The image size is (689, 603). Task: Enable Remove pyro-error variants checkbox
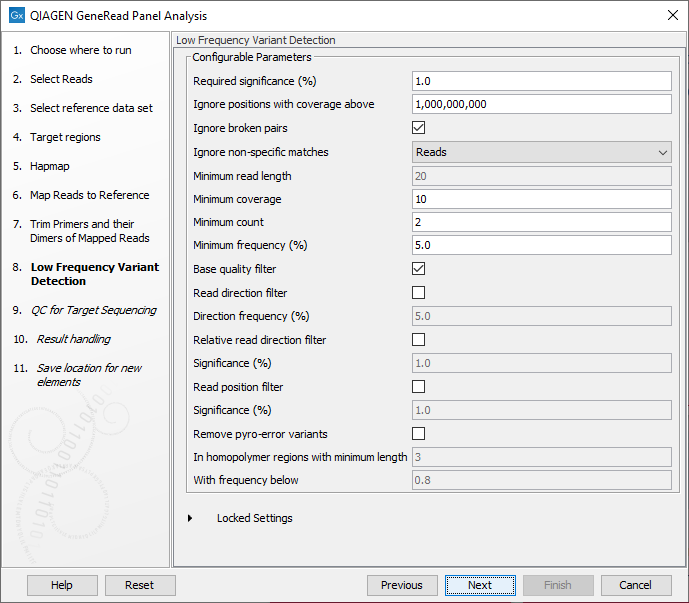coord(418,434)
